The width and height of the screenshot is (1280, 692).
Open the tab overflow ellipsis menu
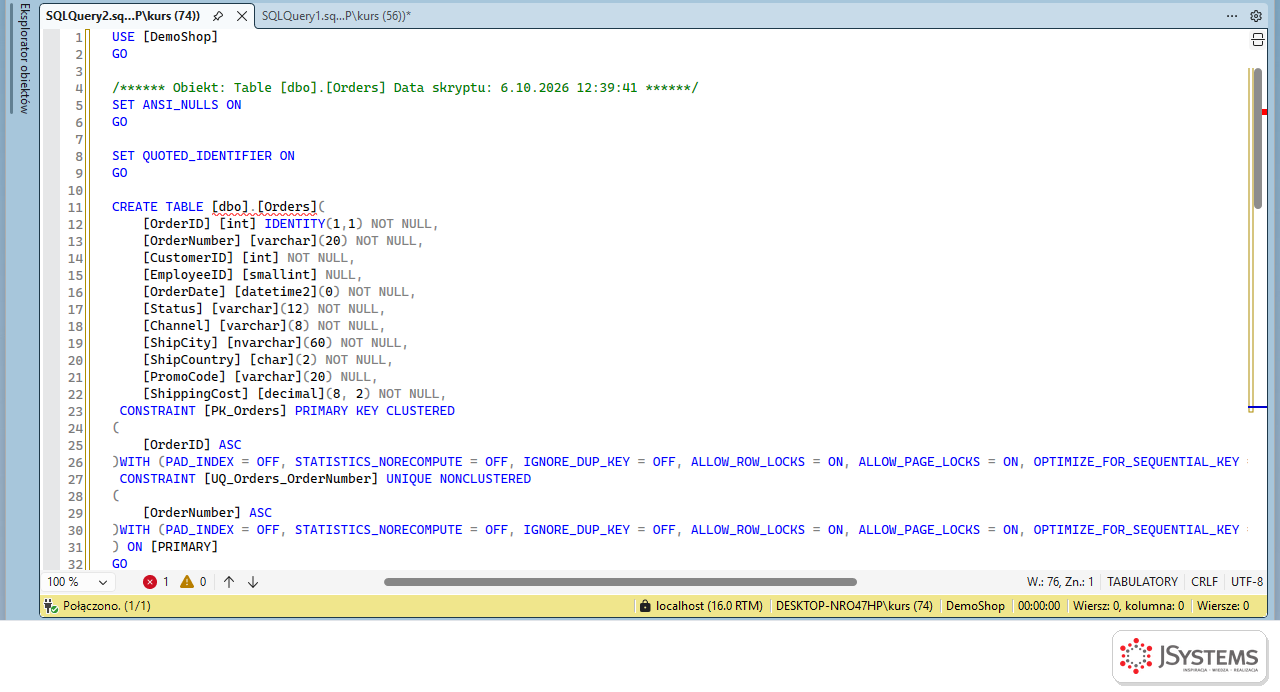(1232, 16)
